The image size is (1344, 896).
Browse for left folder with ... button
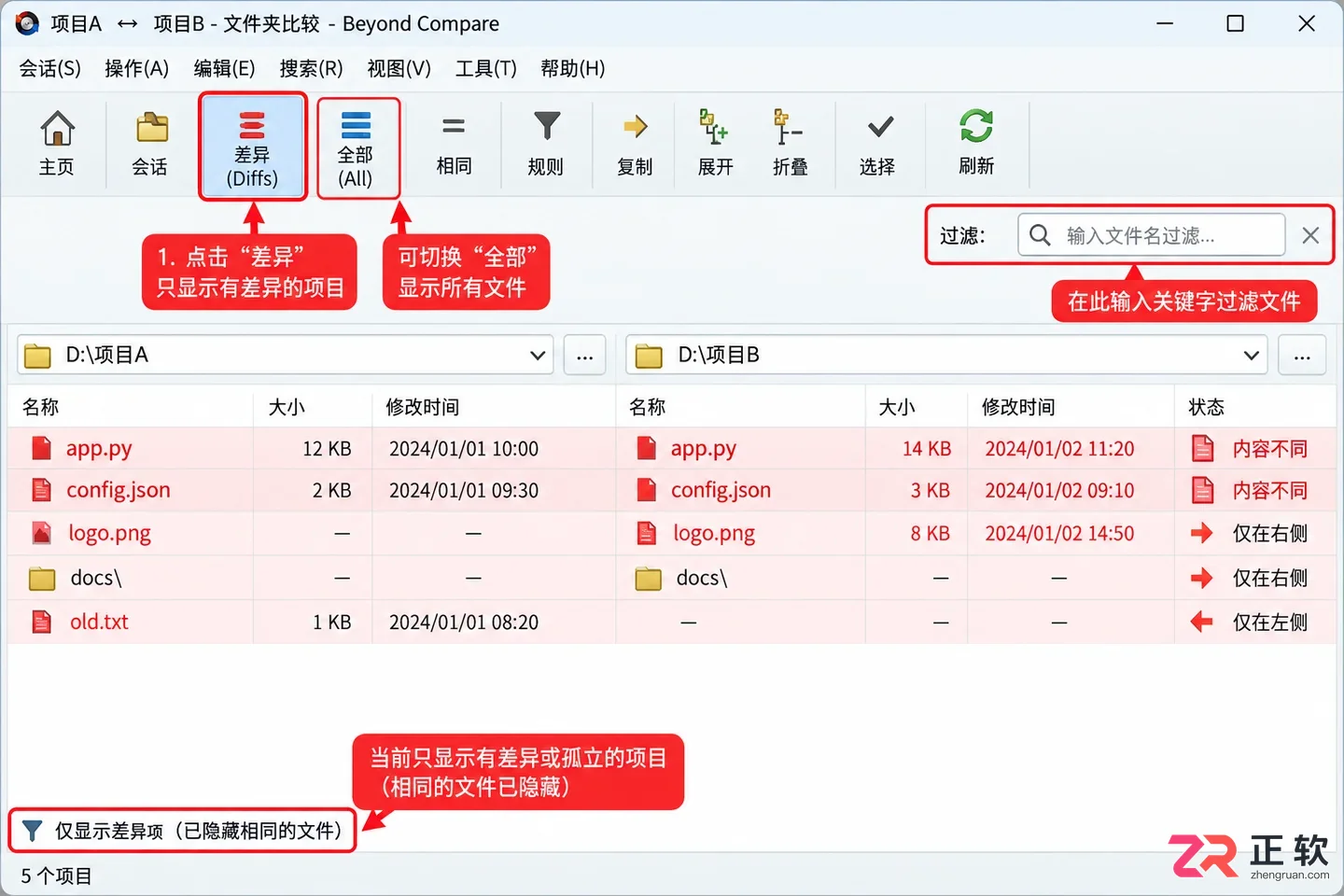[x=585, y=356]
